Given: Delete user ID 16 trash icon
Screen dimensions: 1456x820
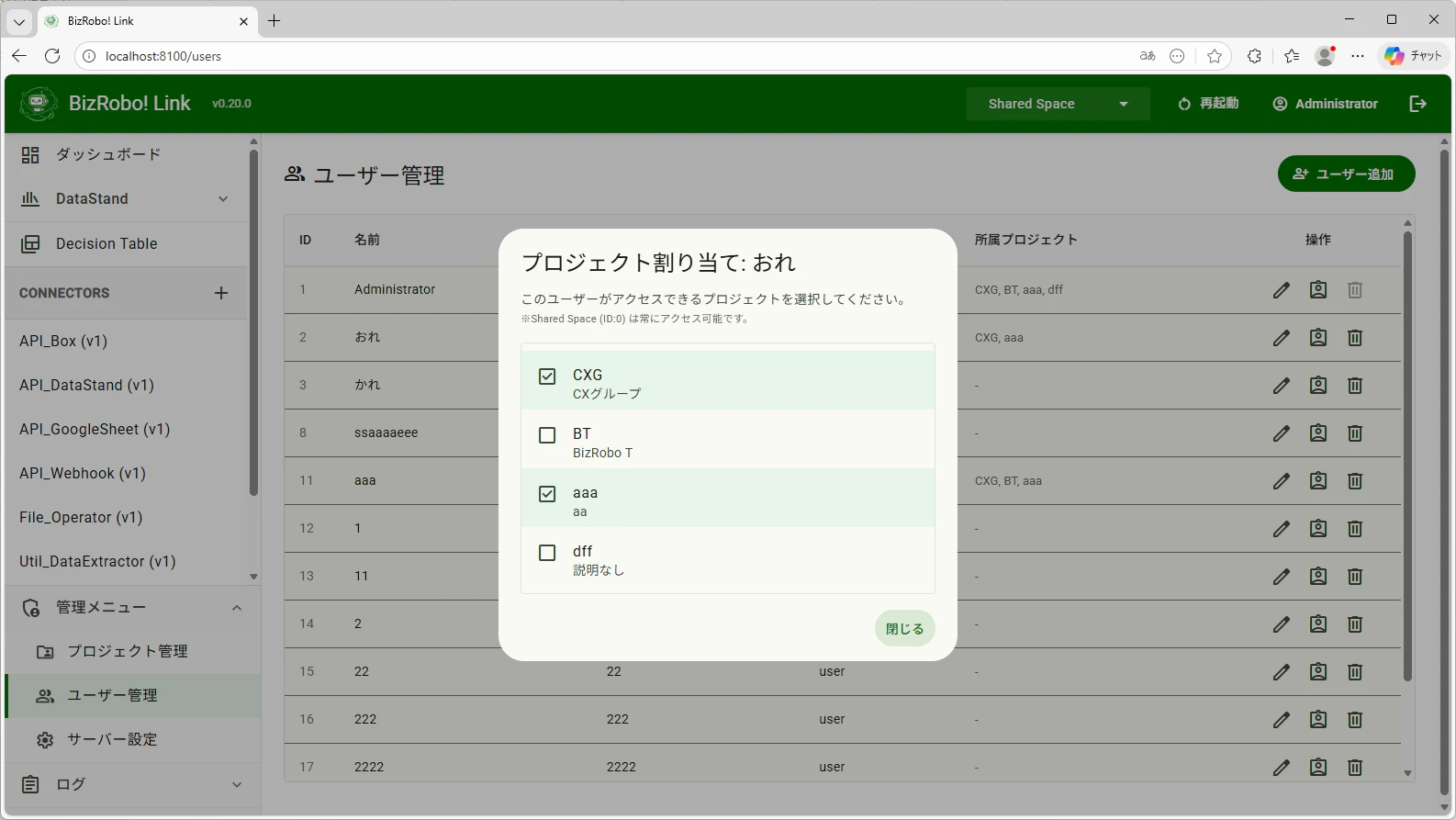Looking at the screenshot, I should click(1355, 720).
